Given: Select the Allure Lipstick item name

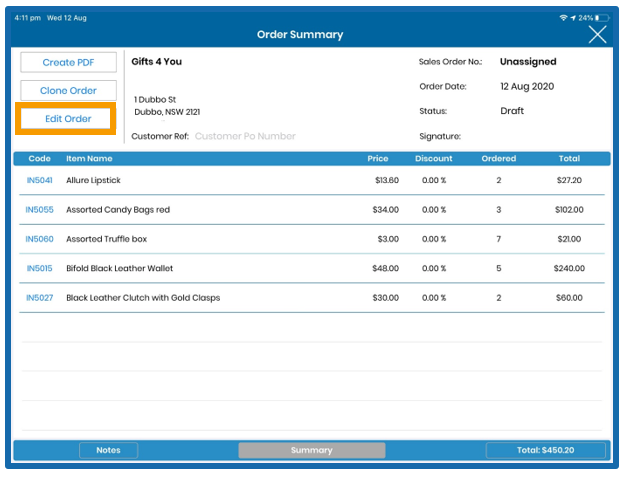Looking at the screenshot, I should (93, 180).
